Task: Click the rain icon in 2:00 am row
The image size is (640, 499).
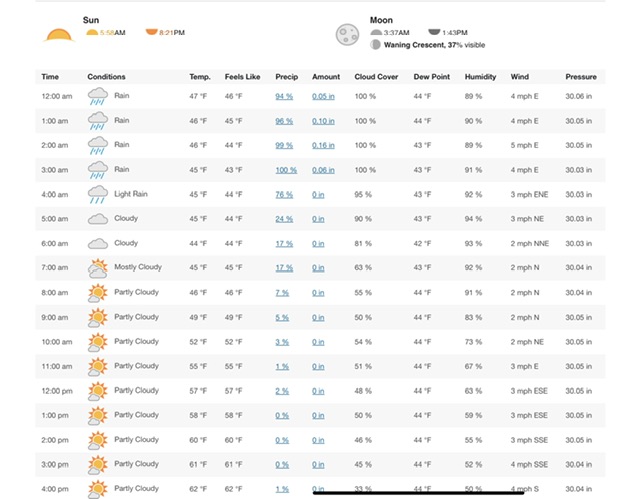Action: pyautogui.click(x=98, y=145)
